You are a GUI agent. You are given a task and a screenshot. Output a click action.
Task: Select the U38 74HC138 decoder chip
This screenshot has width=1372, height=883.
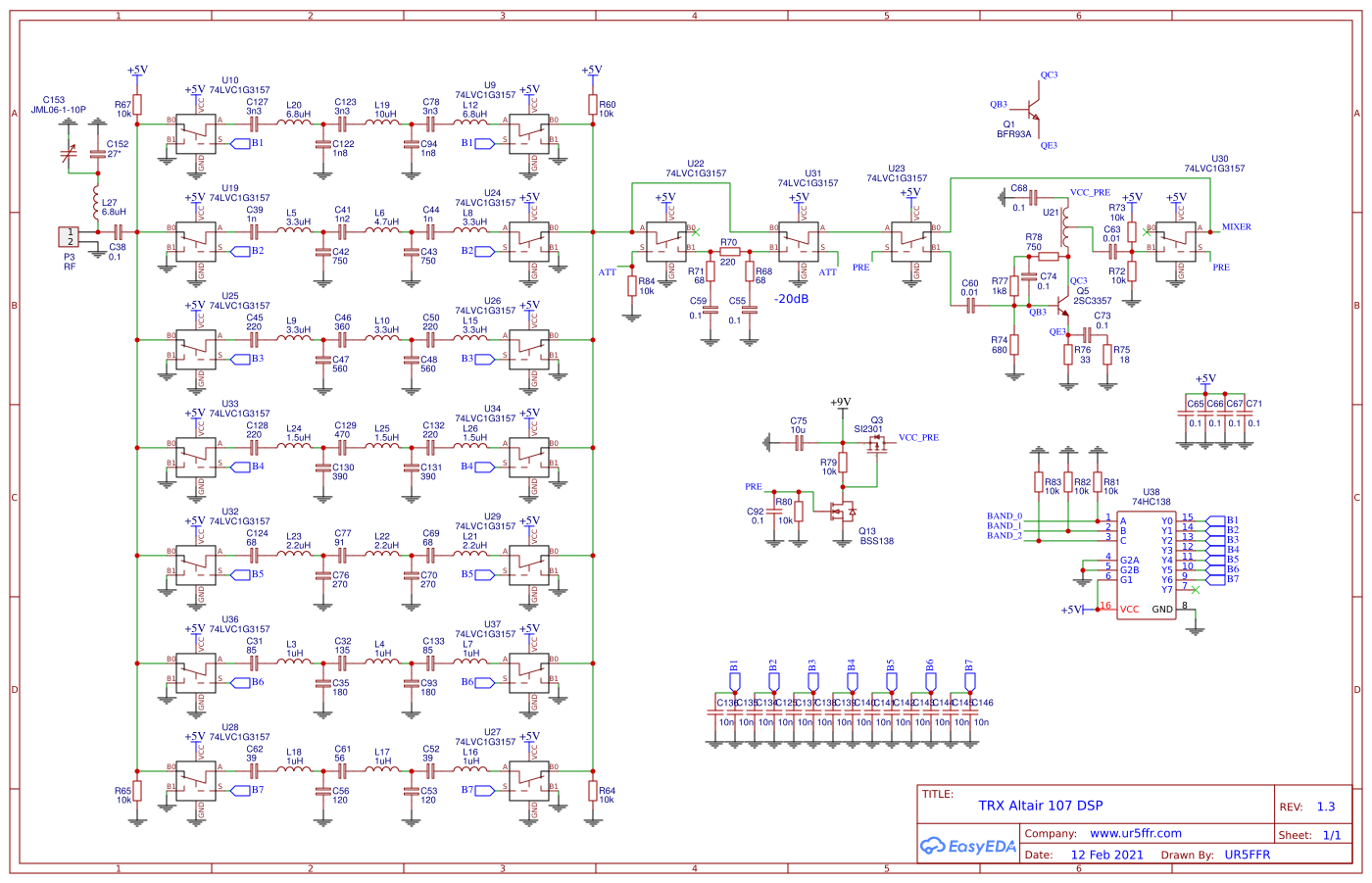pyautogui.click(x=1146, y=564)
